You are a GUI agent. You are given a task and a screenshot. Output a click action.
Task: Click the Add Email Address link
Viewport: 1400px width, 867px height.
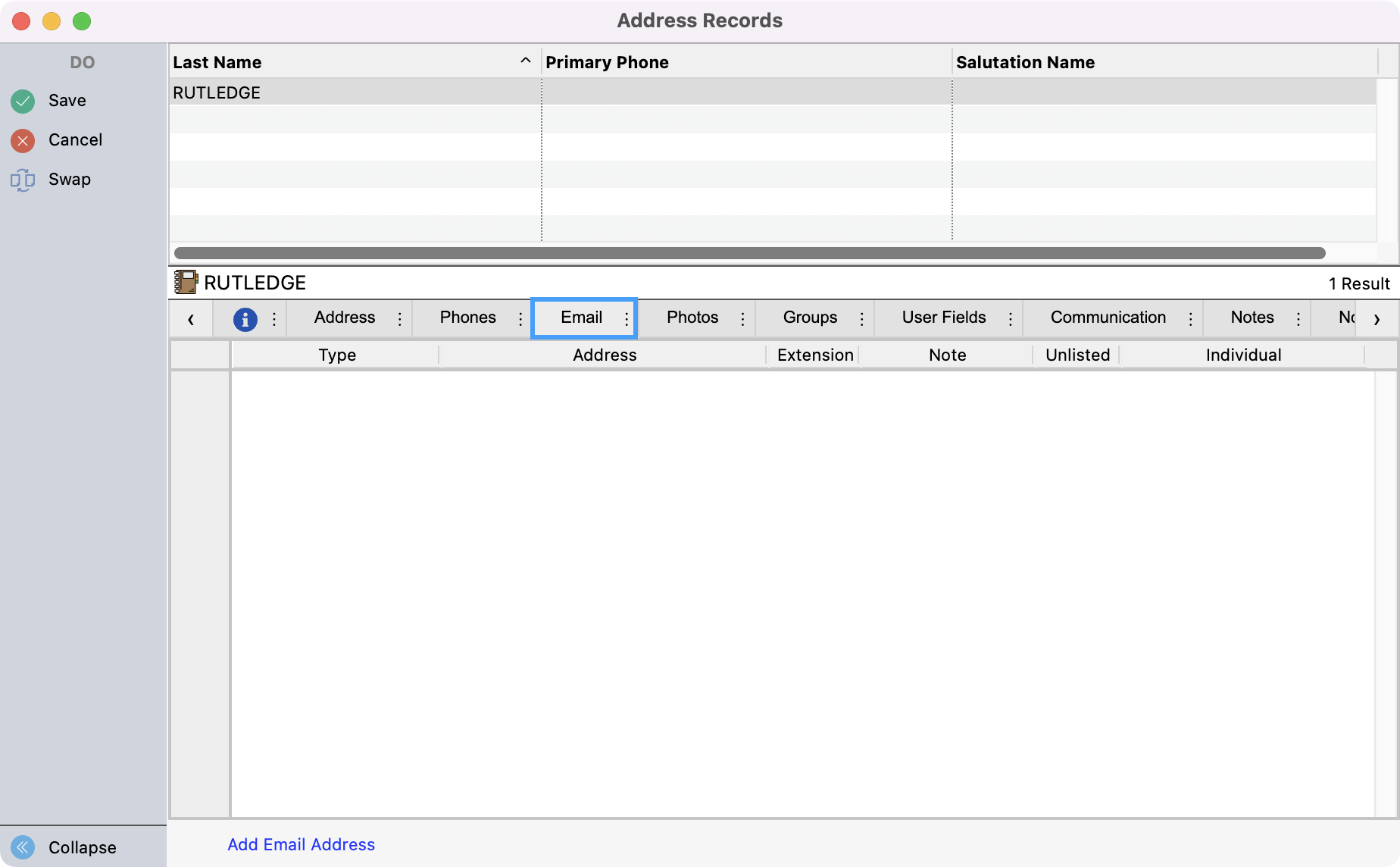[301, 844]
